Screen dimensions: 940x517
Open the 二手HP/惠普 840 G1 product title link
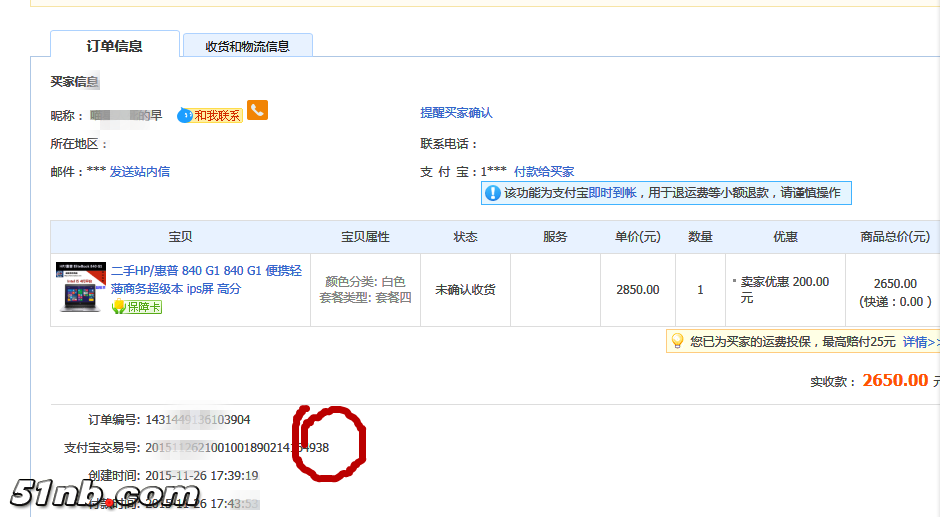click(x=206, y=279)
